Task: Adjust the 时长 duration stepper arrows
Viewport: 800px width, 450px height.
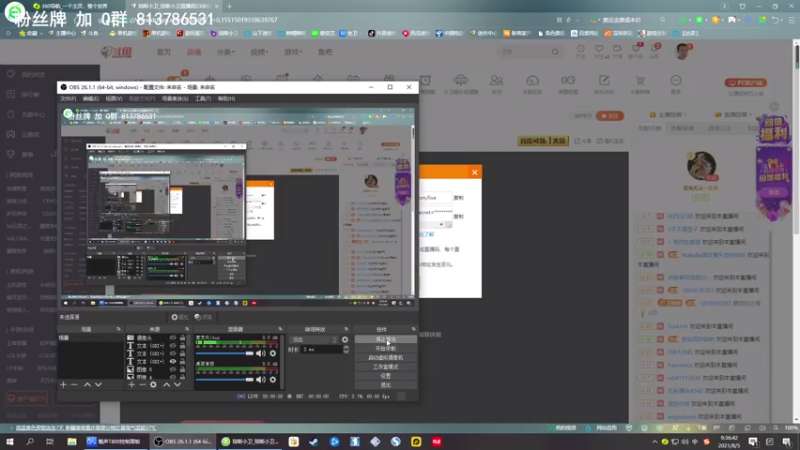Action: pyautogui.click(x=346, y=349)
